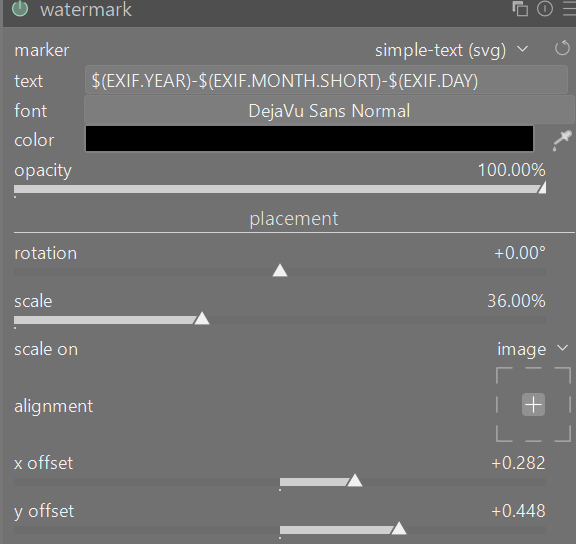This screenshot has width=576, height=544.
Task: Click the marker dropdown chevron arrow
Action: tap(522, 49)
